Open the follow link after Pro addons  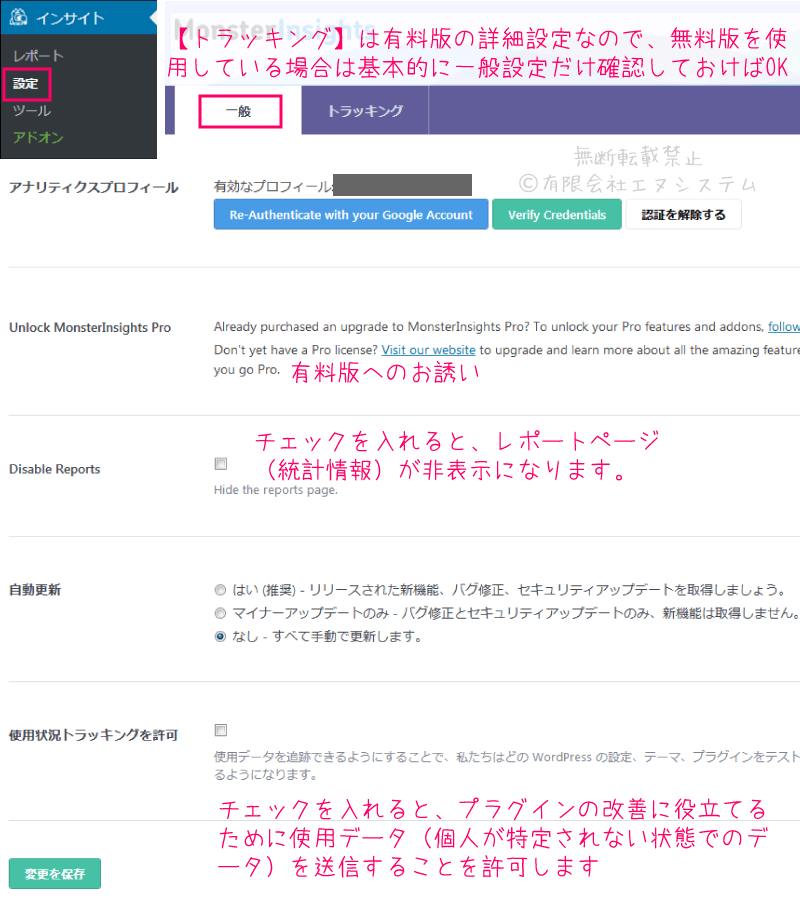(x=784, y=327)
